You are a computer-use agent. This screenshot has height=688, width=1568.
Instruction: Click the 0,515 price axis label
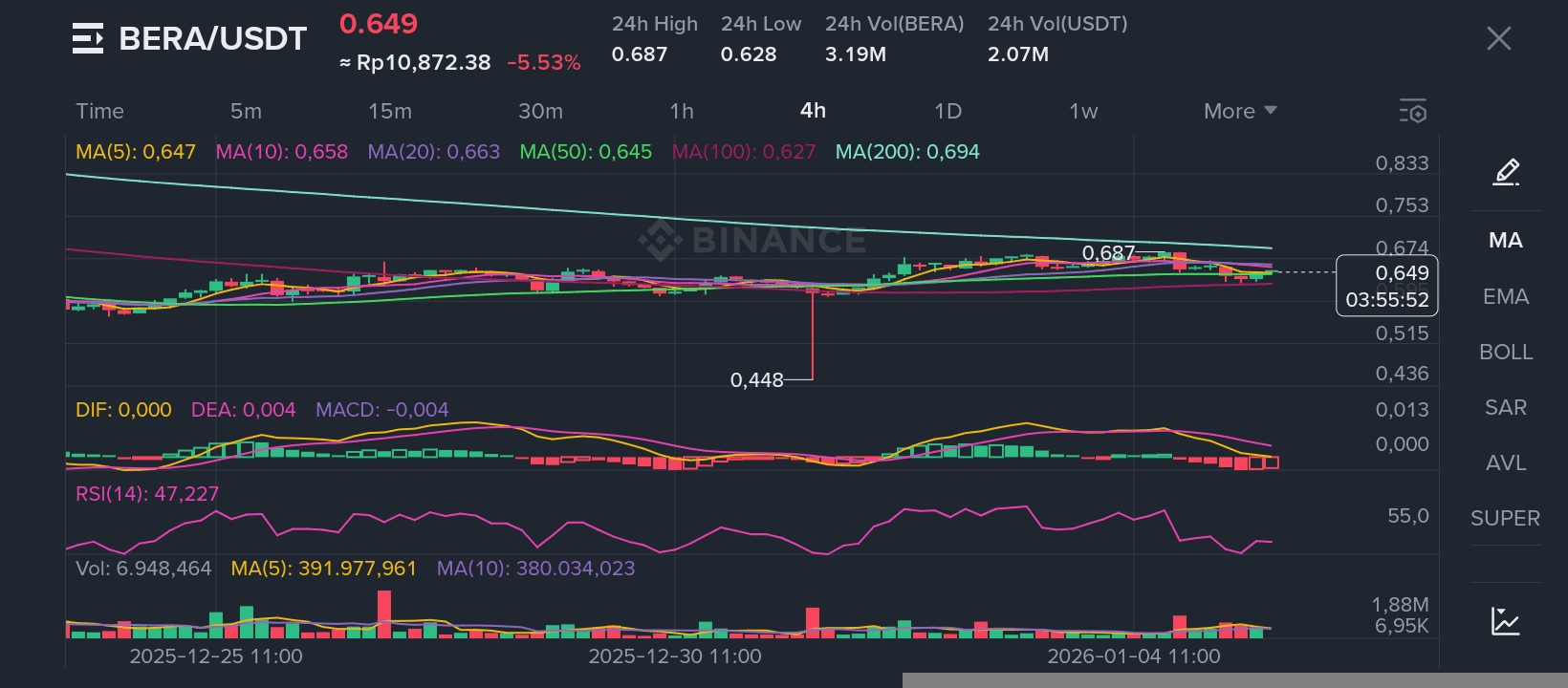point(1402,333)
